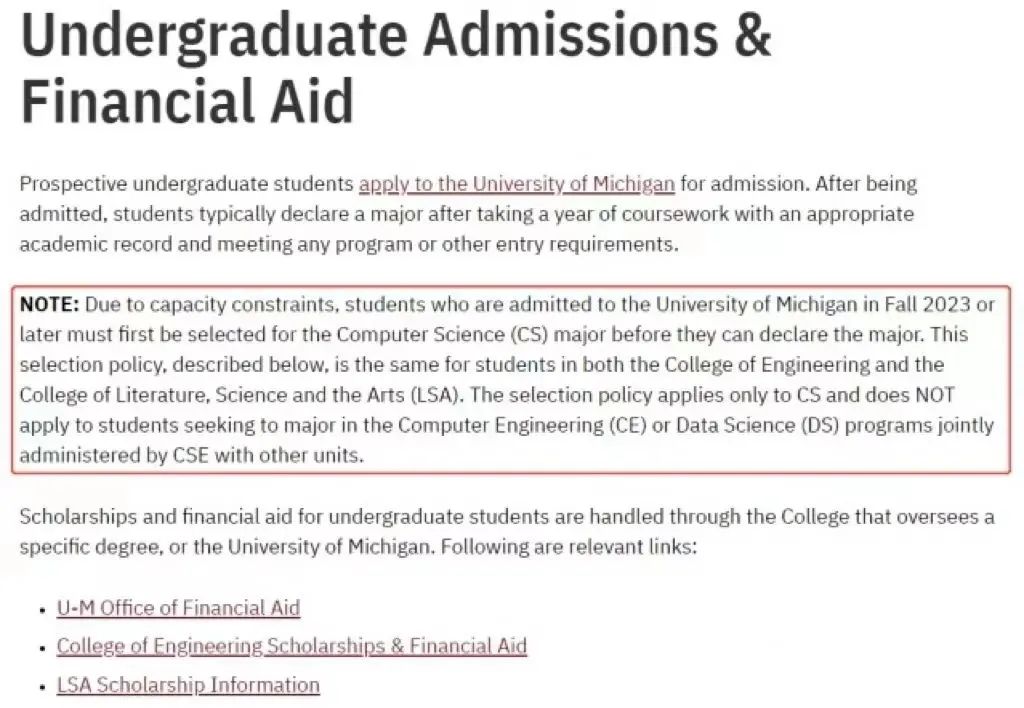Visit College of Engineering Scholarships & Financial Aid
Viewport: 1024px width, 708px height.
[292, 646]
